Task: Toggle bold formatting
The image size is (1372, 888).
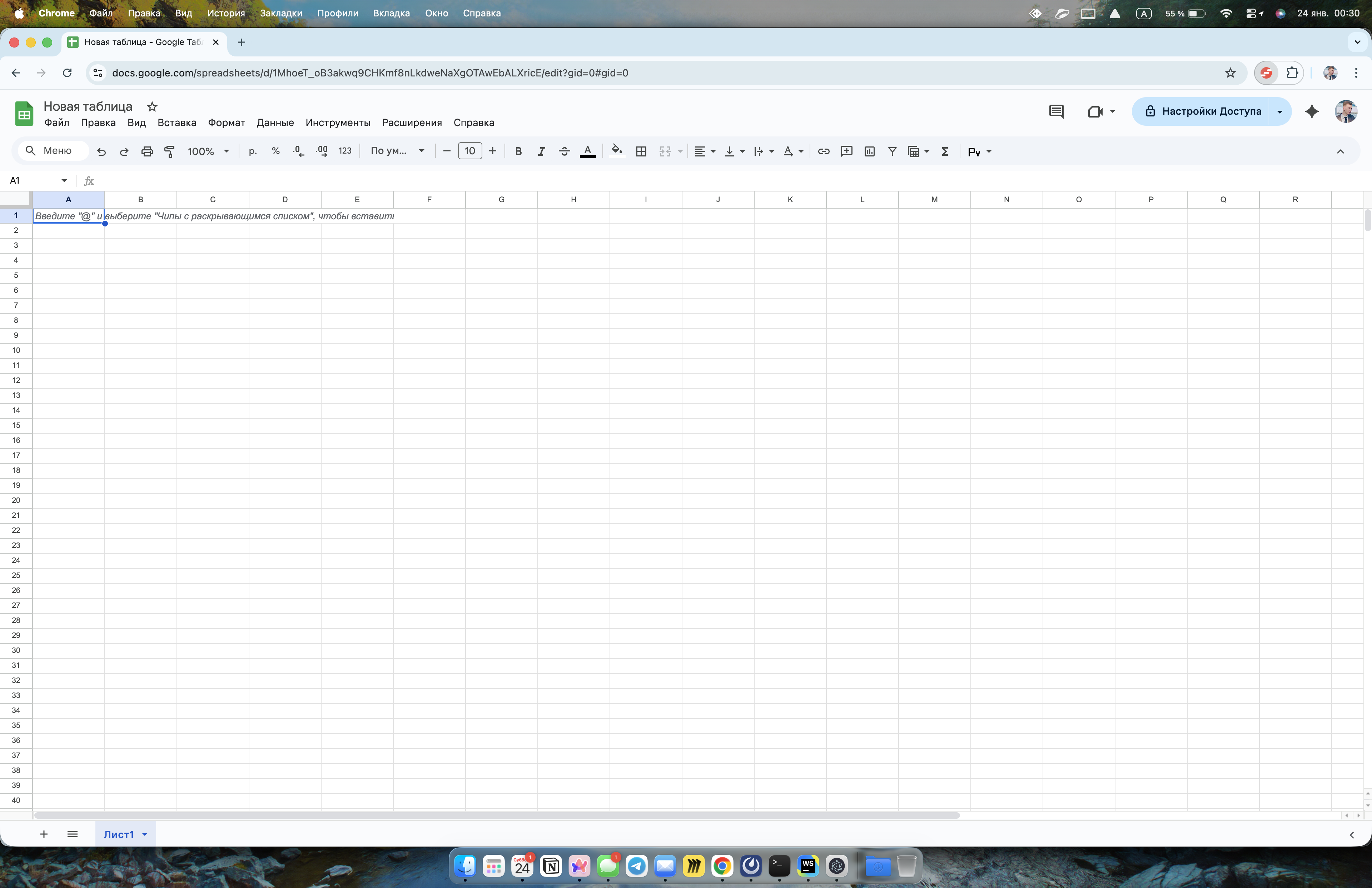Action: click(x=518, y=151)
